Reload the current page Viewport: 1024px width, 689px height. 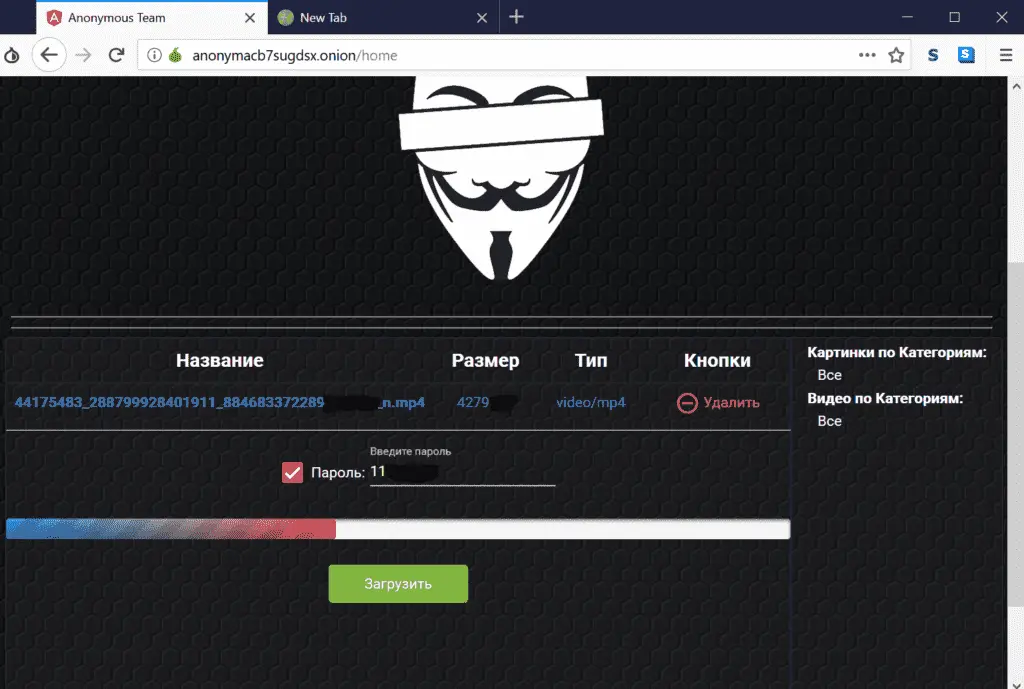point(117,55)
